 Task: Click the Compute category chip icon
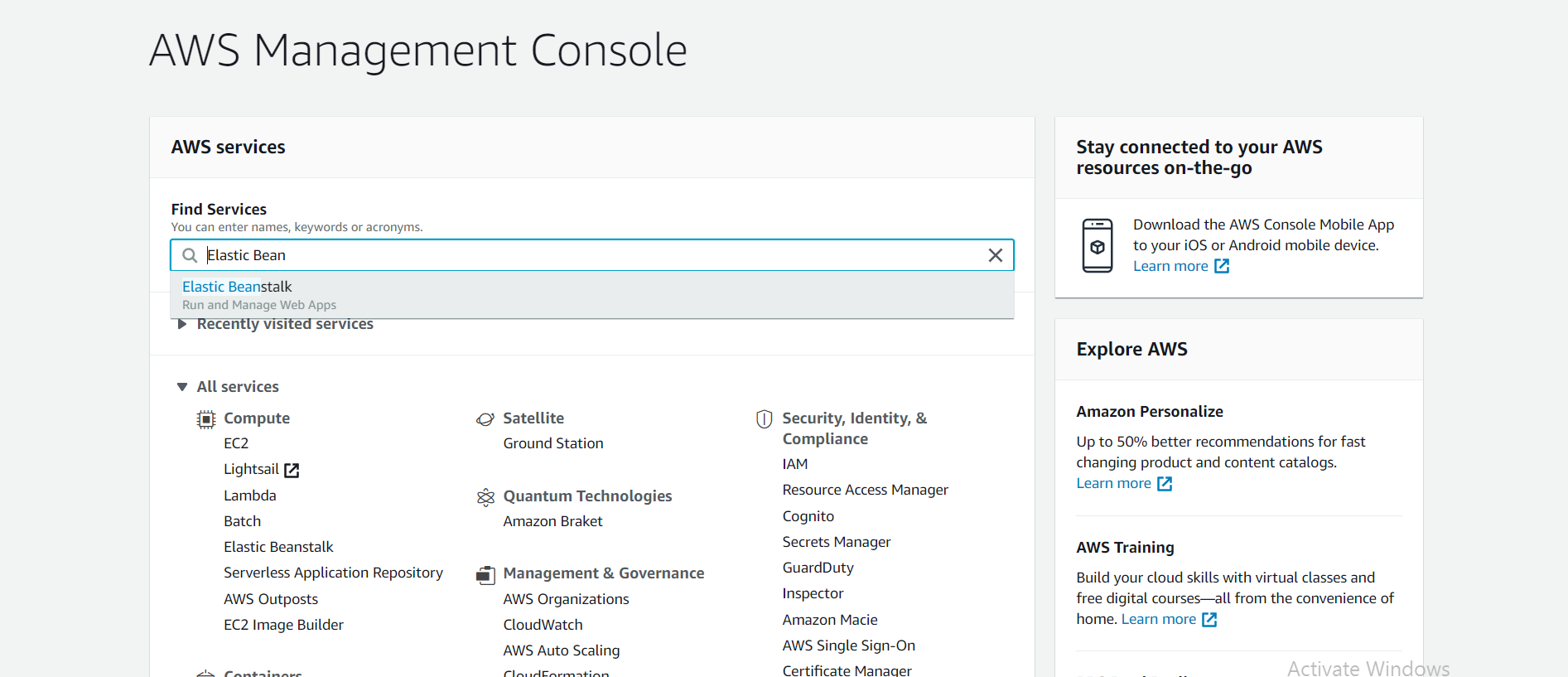(x=206, y=419)
